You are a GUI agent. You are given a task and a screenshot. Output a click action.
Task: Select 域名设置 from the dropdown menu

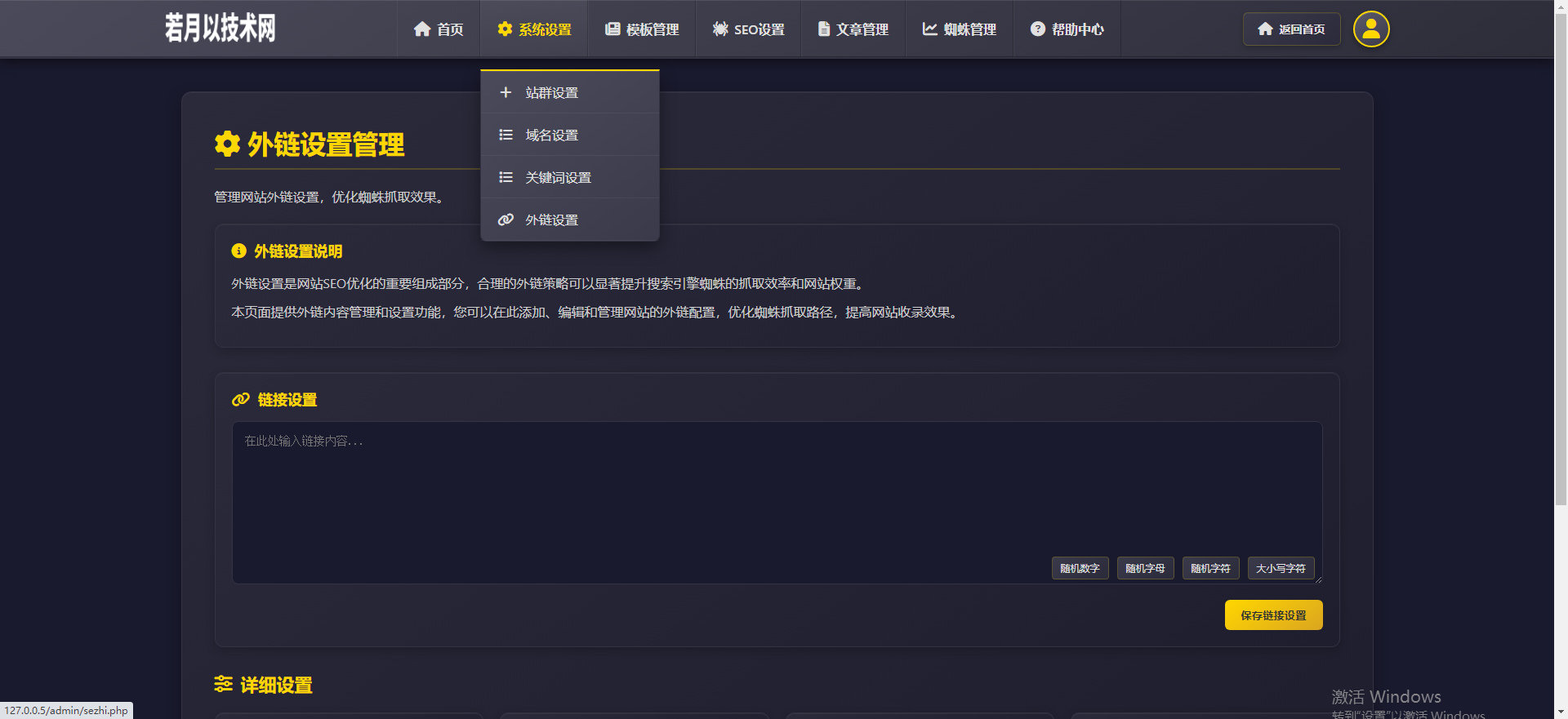(551, 135)
